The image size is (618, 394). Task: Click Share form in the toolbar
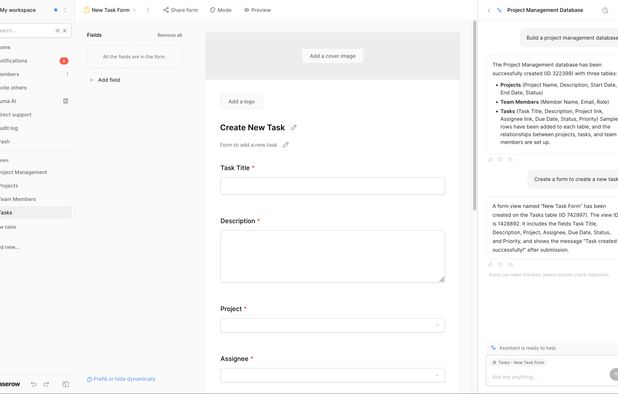coord(181,10)
